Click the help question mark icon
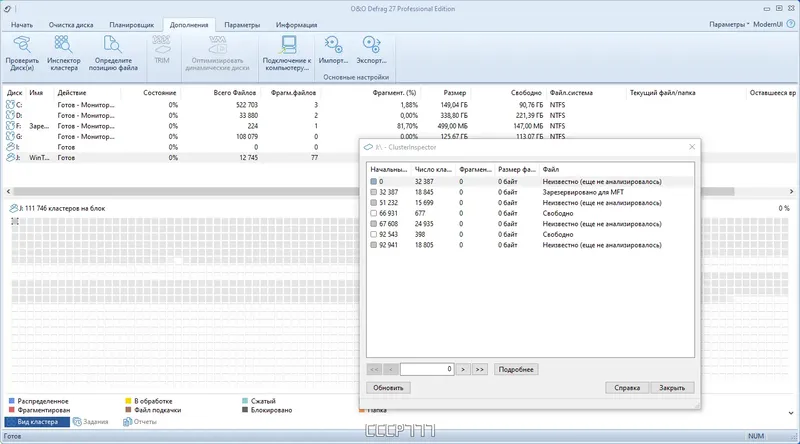 click(791, 24)
